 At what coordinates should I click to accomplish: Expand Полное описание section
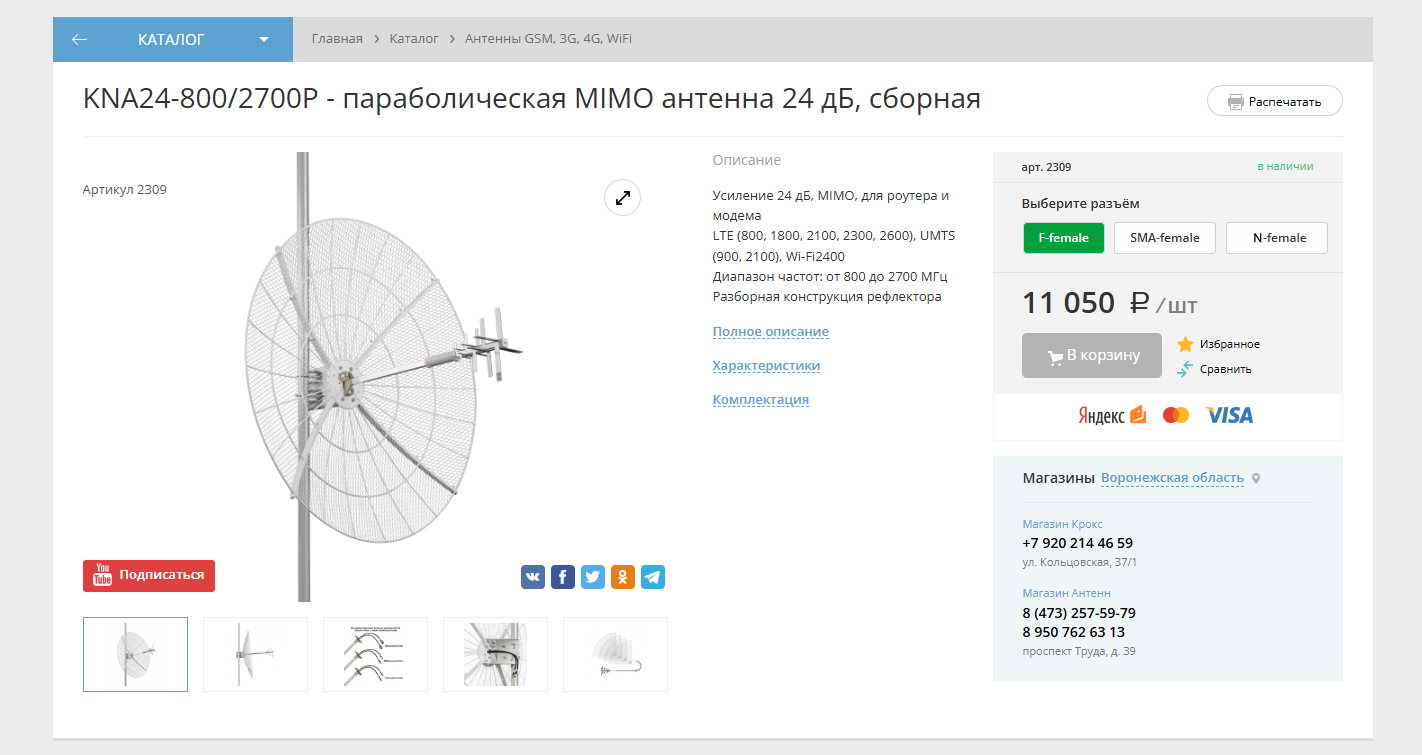770,331
